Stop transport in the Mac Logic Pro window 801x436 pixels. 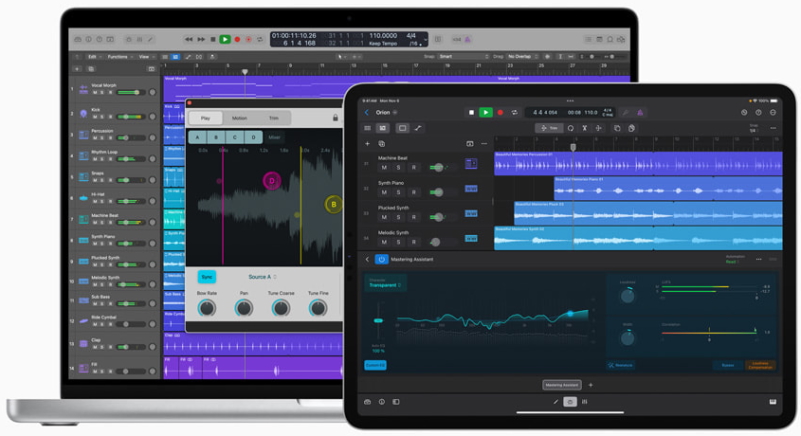[214, 39]
